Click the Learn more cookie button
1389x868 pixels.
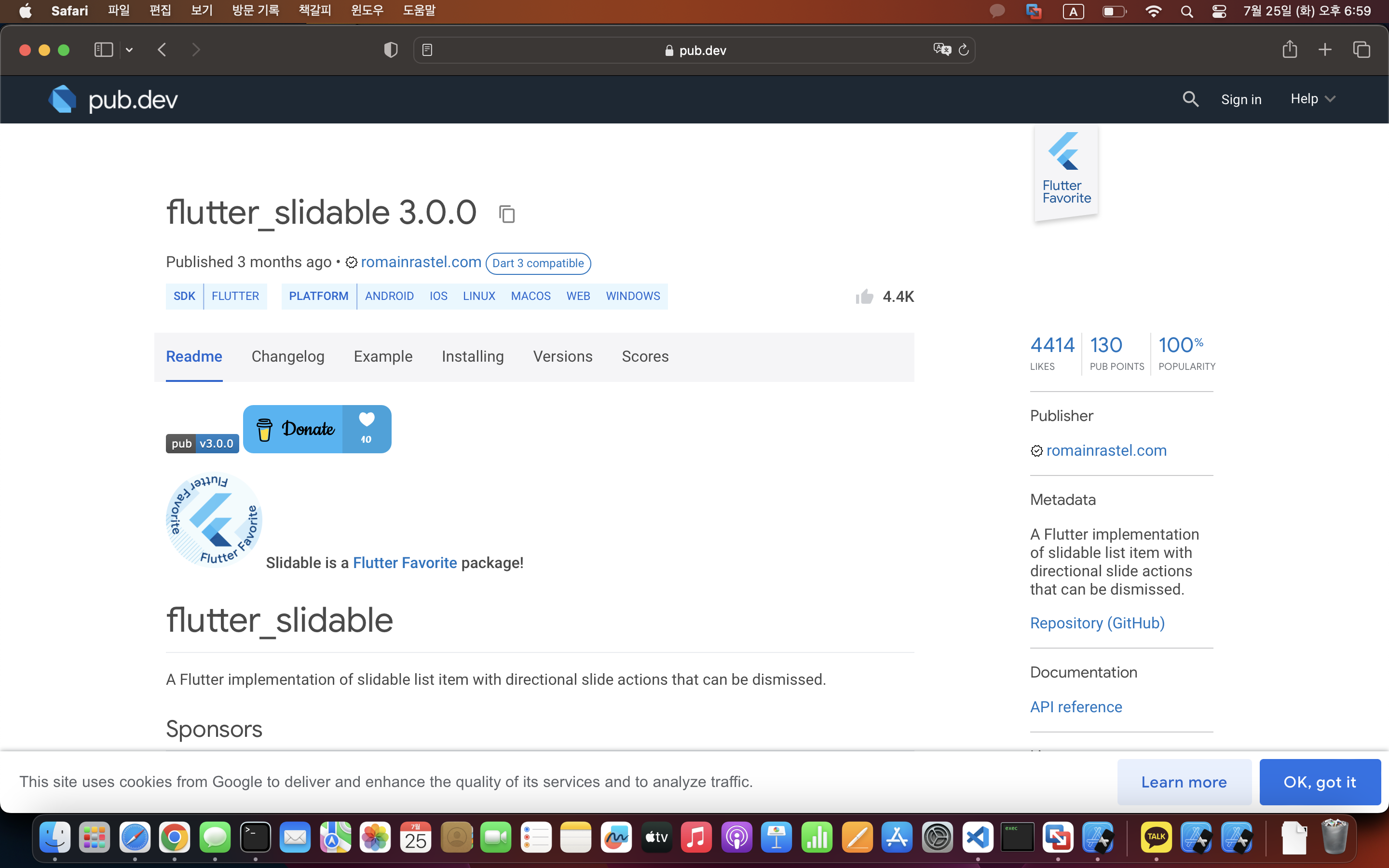coord(1184,782)
